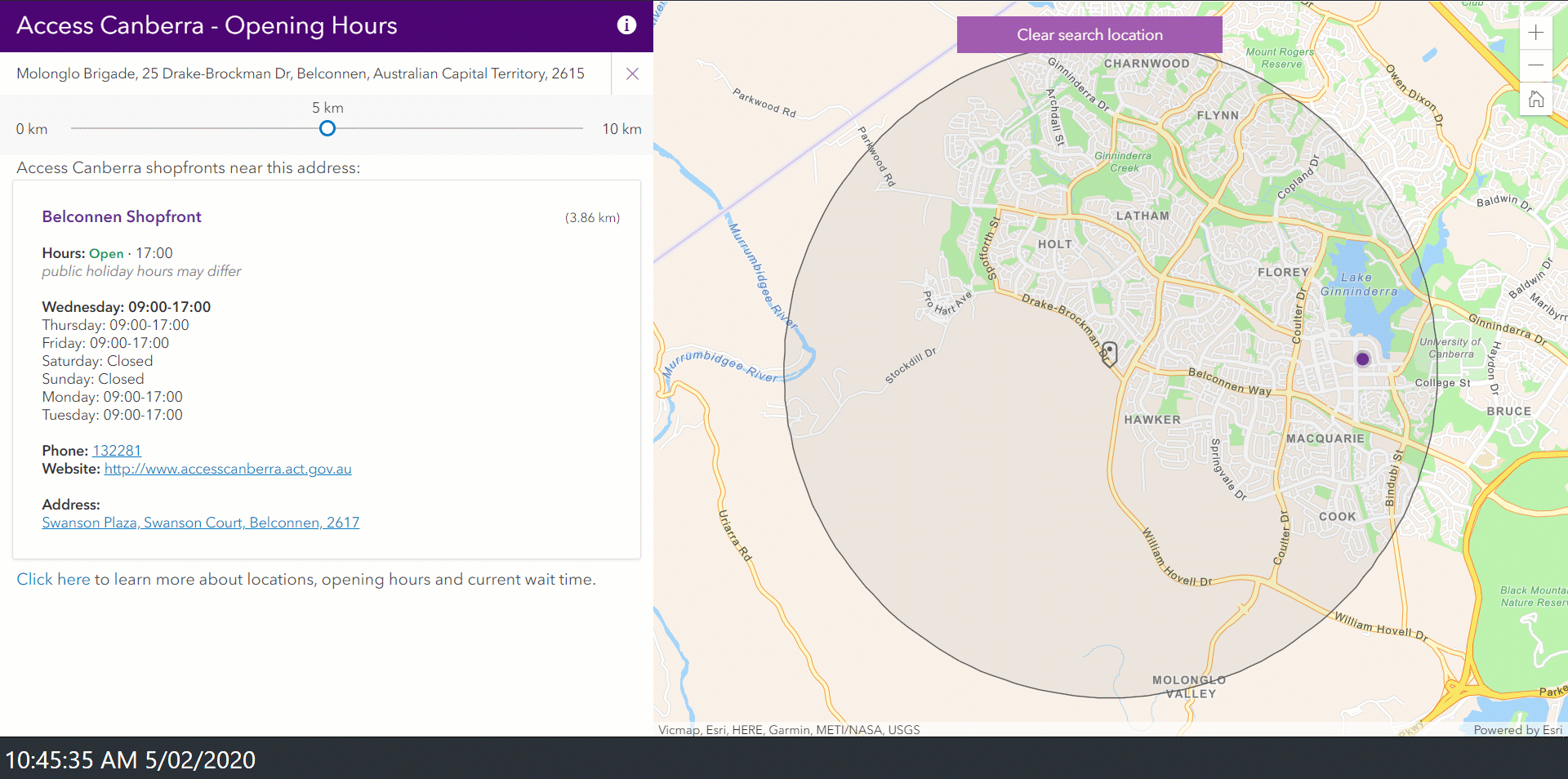Viewport: 1568px width, 779px height.
Task: Click the HOLT suburb label on map
Action: (x=1055, y=244)
